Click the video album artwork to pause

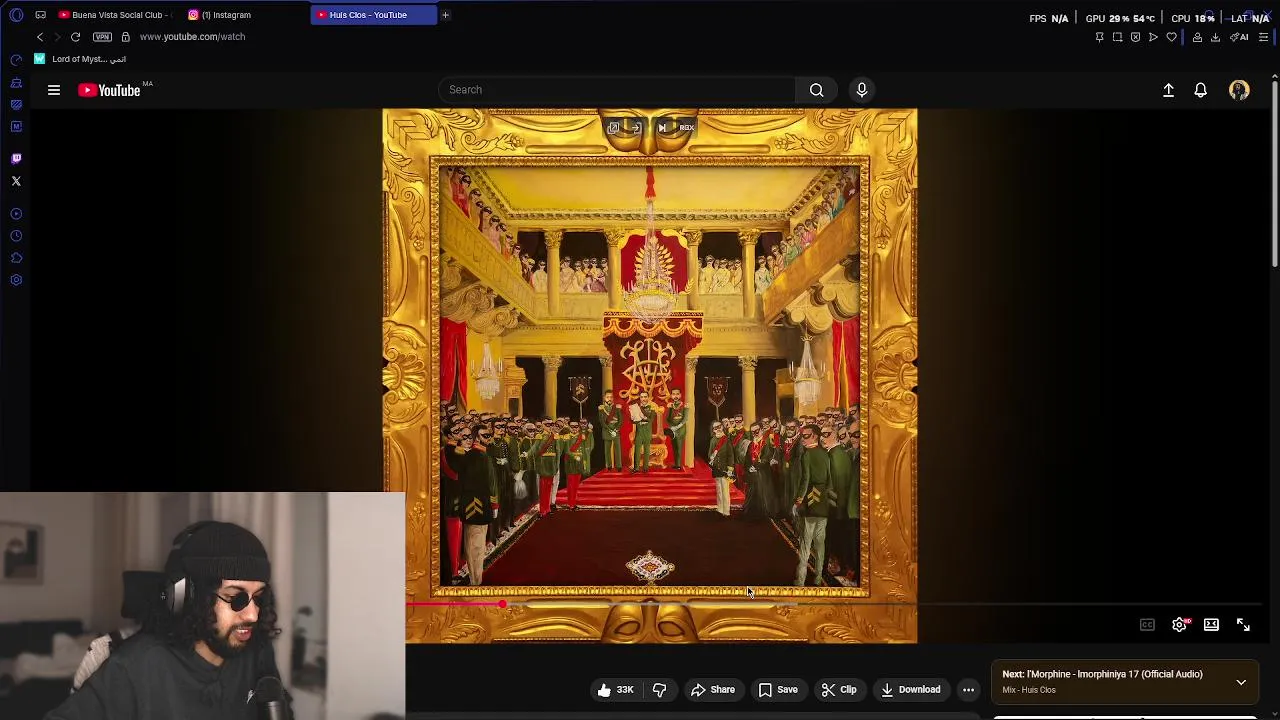click(x=650, y=375)
